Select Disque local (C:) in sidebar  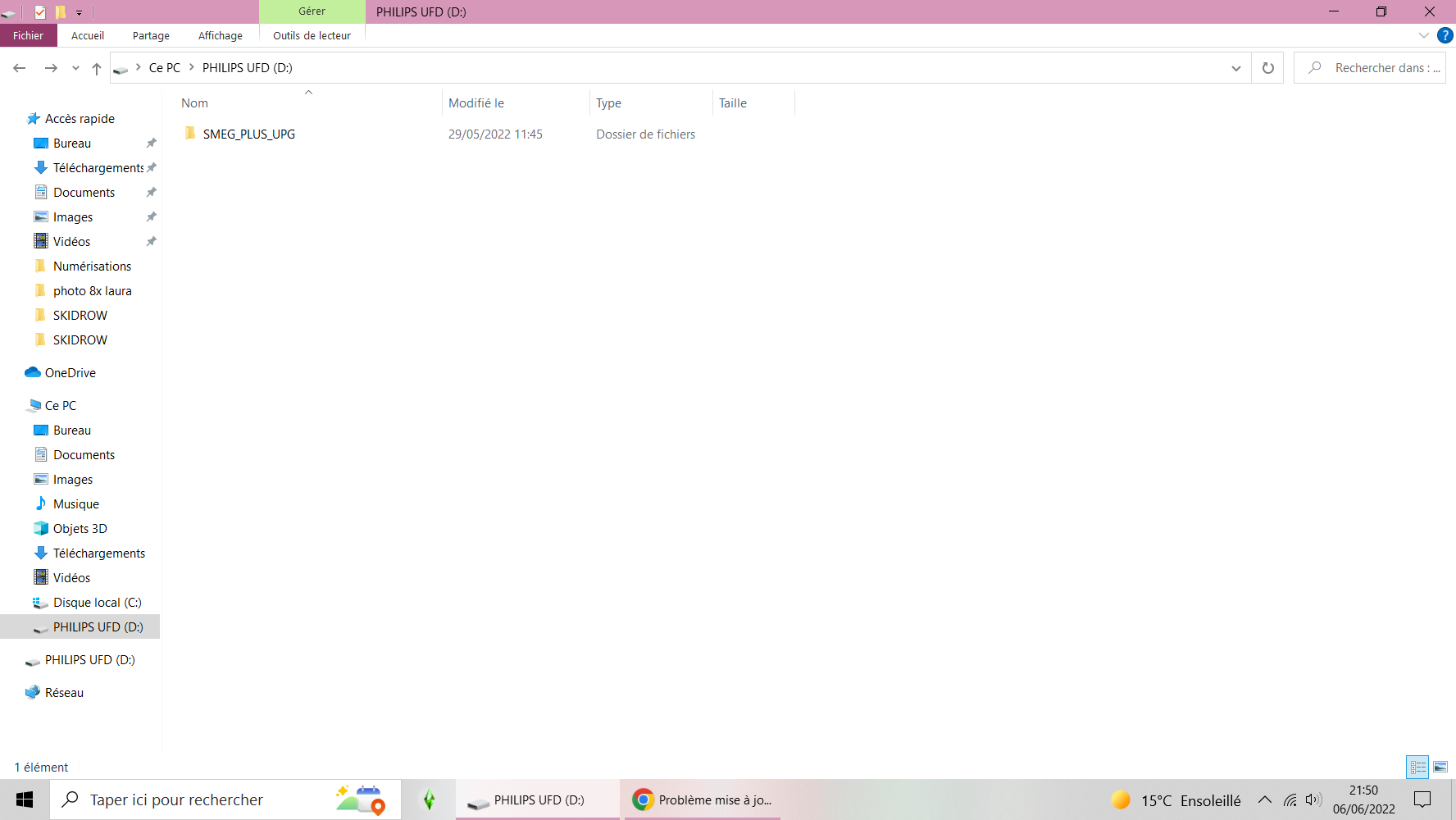pyautogui.click(x=97, y=603)
